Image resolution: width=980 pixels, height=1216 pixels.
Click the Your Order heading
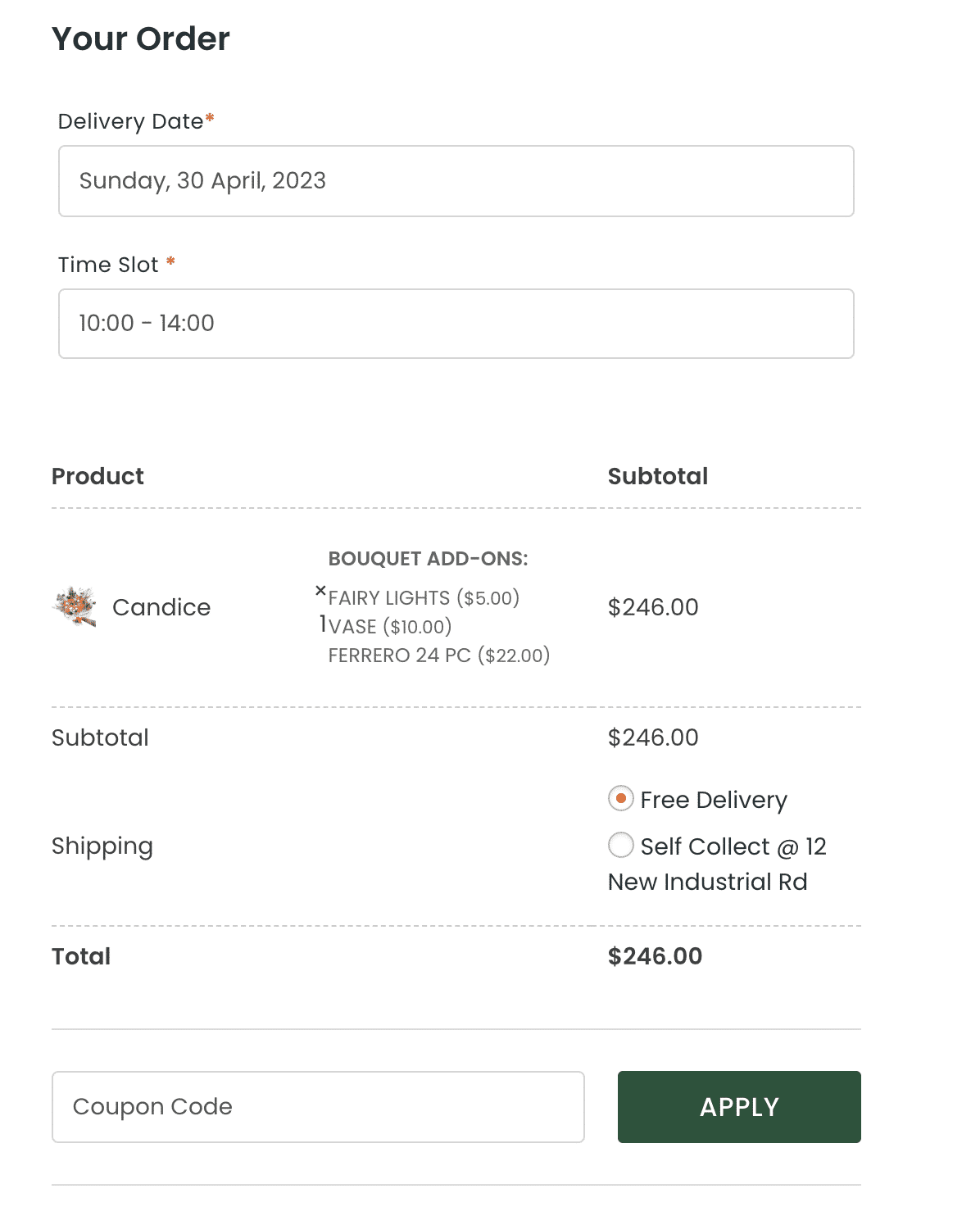click(140, 38)
